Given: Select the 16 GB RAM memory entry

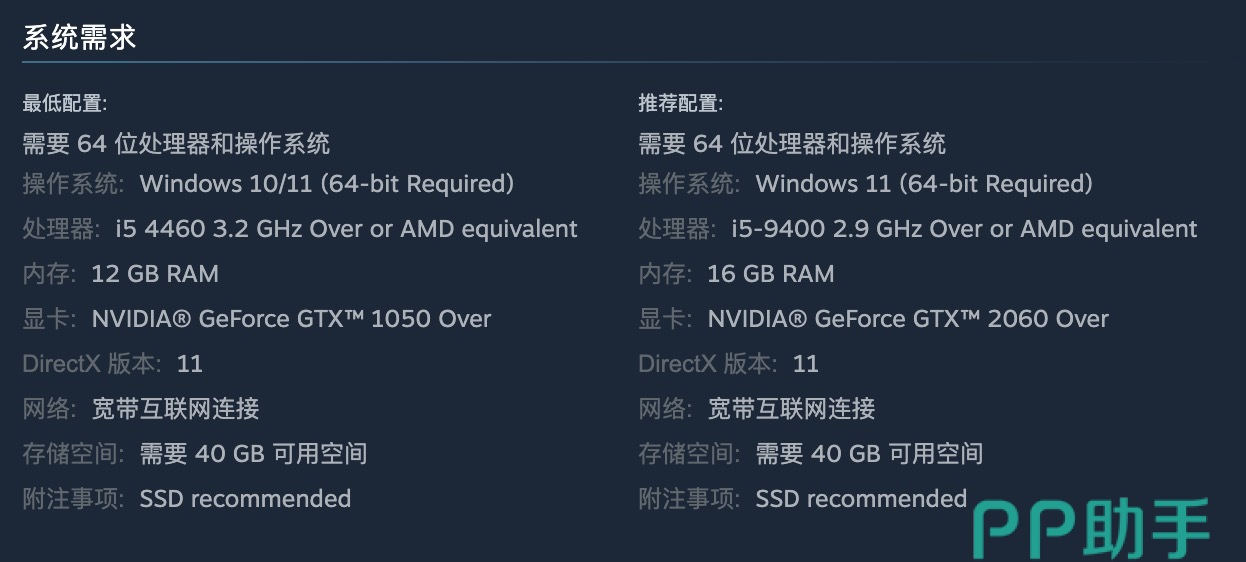Looking at the screenshot, I should 771,274.
